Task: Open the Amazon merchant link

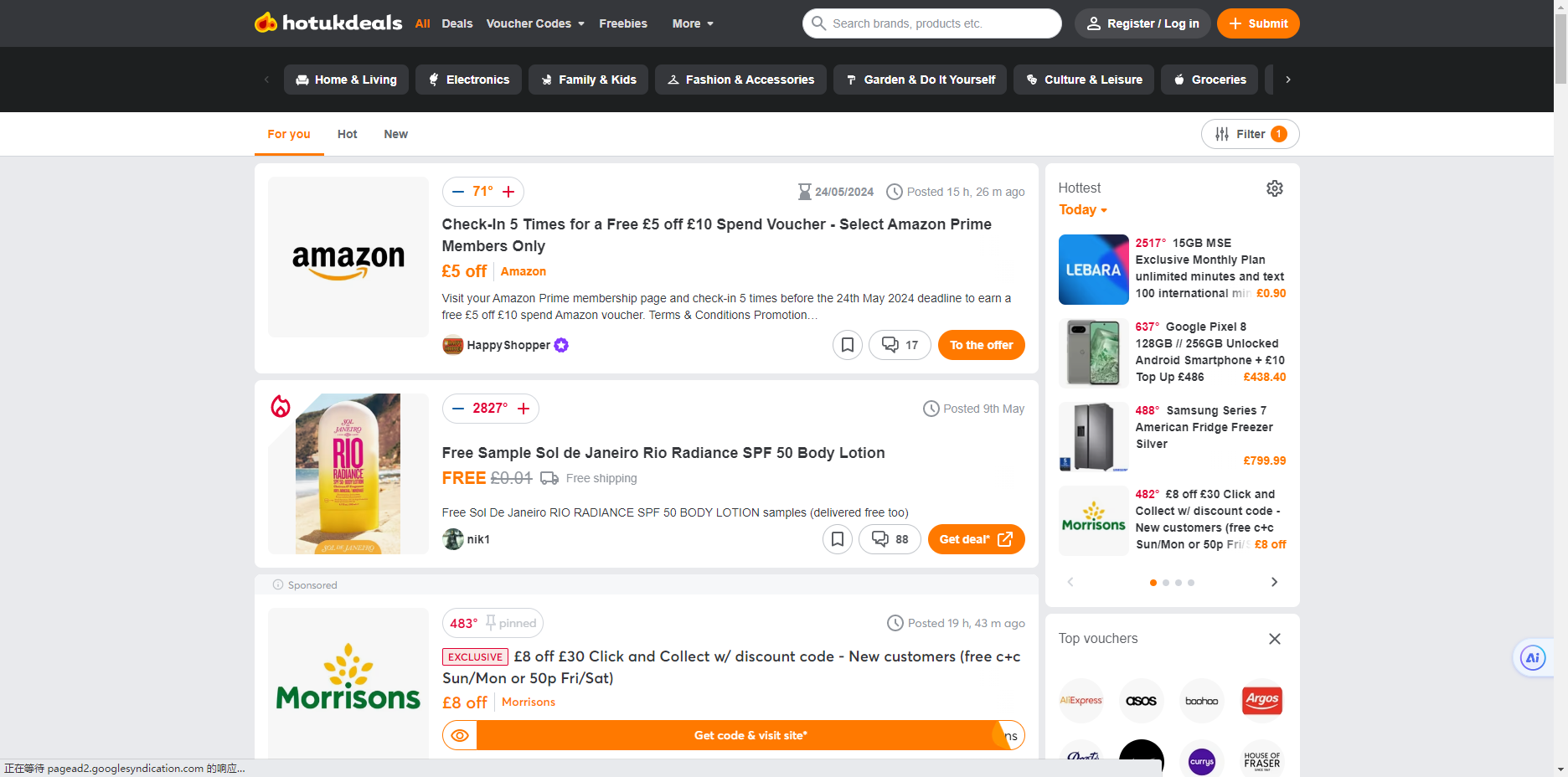Action: (524, 271)
